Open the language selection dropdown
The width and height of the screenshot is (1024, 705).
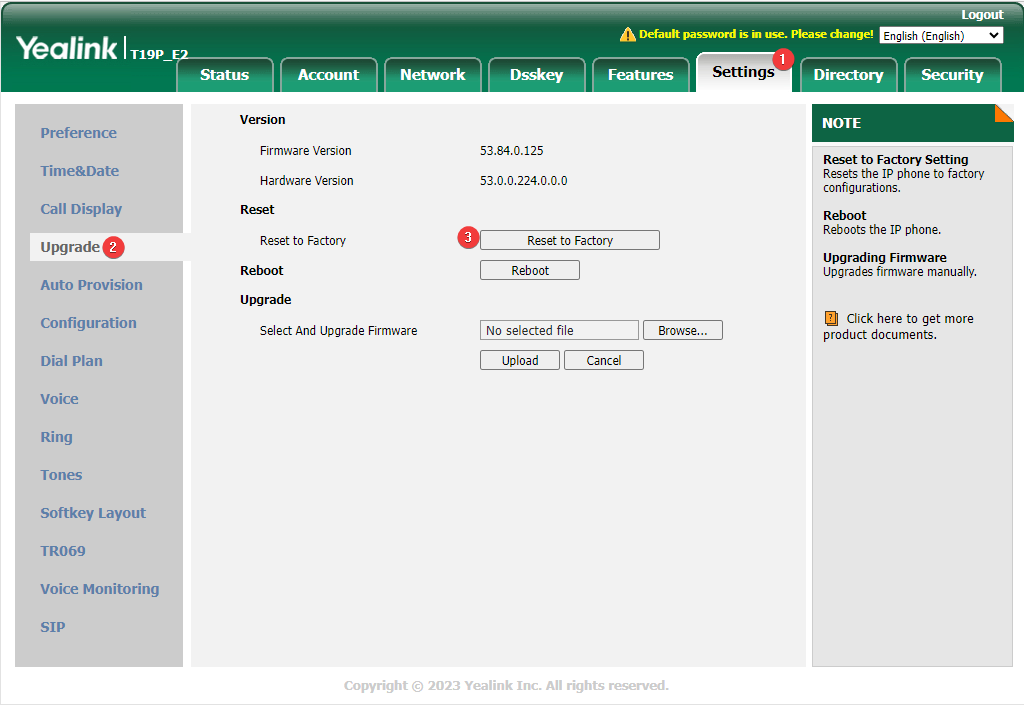940,36
